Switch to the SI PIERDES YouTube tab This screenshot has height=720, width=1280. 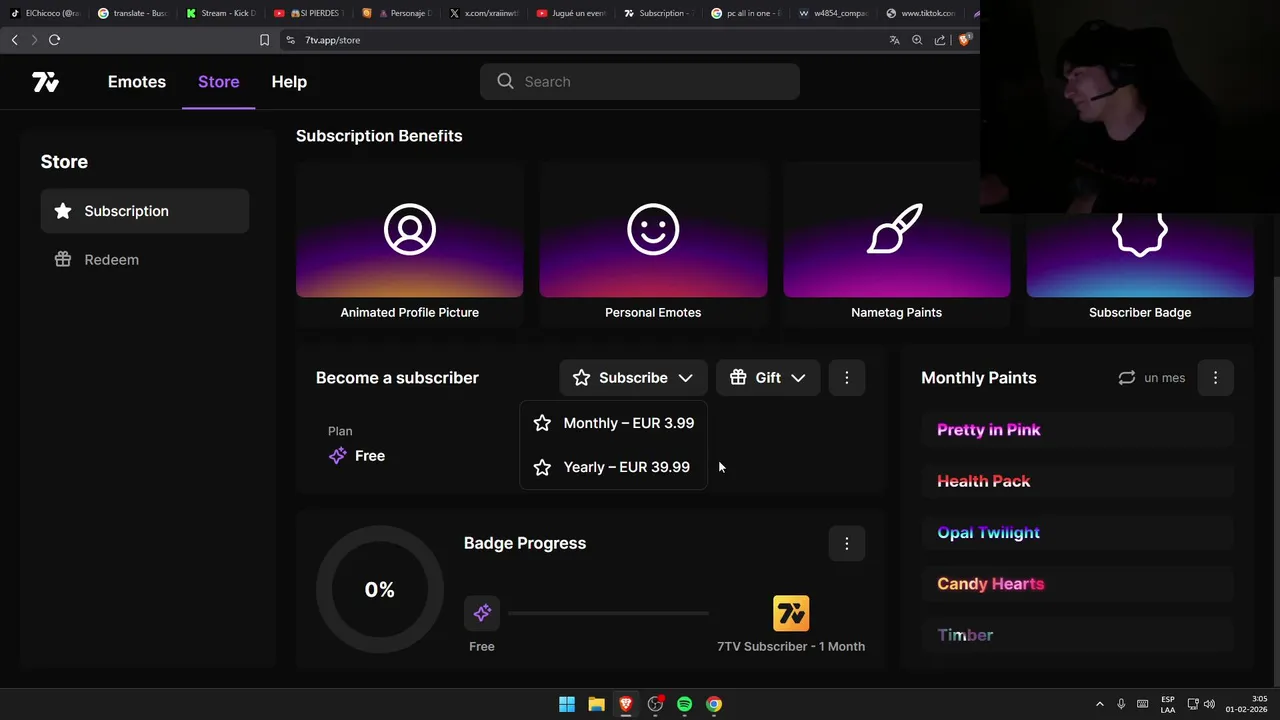(309, 13)
